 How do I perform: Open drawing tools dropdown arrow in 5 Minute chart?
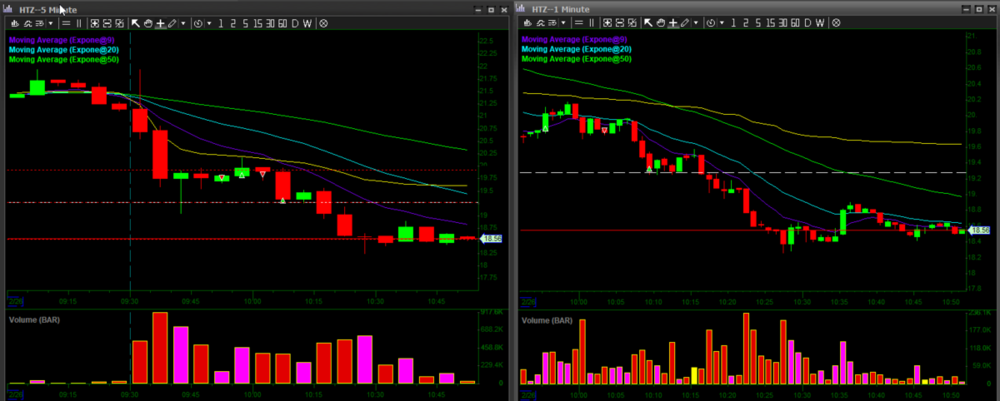[183, 22]
